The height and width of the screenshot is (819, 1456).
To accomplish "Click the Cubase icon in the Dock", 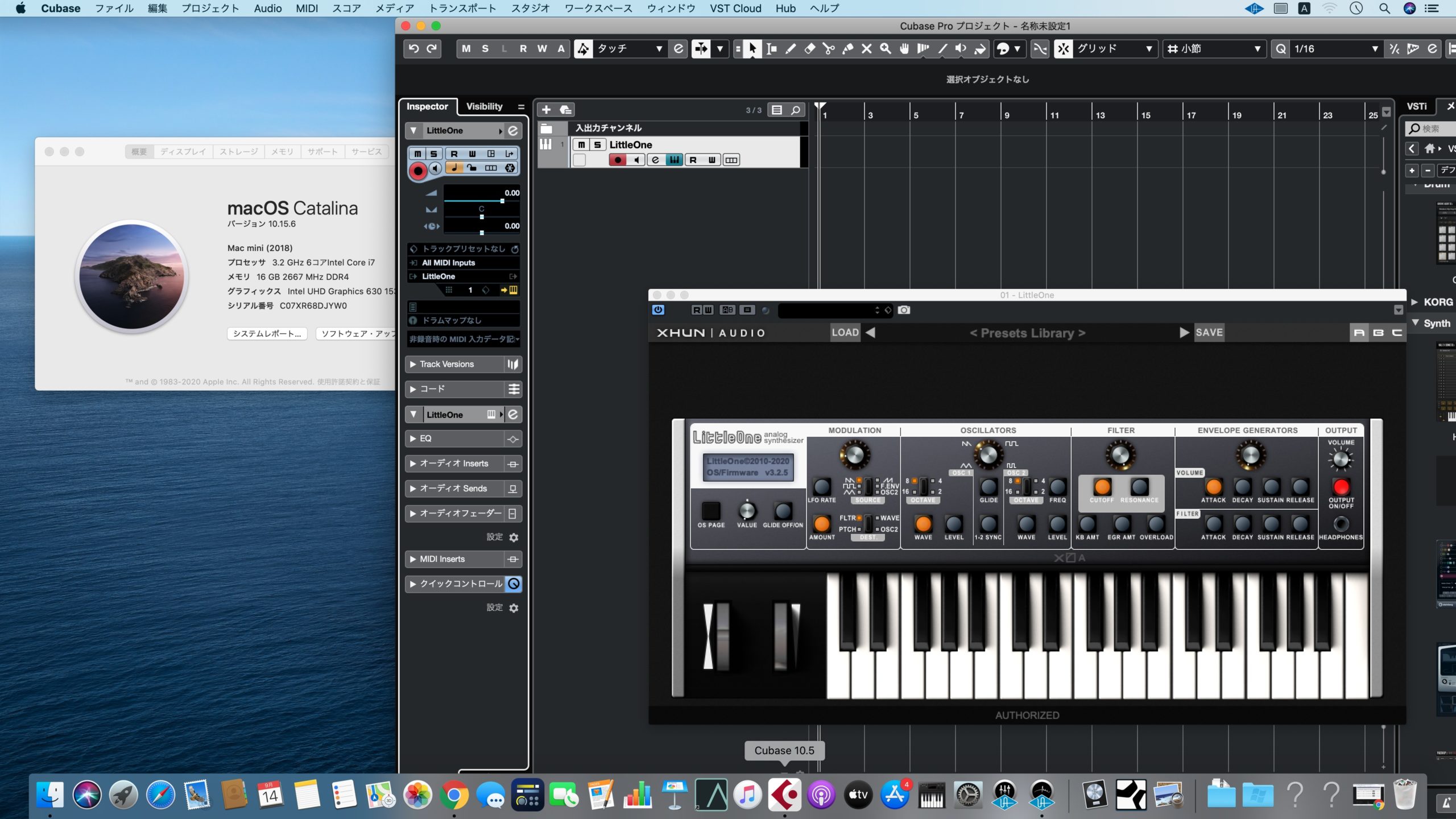I will pos(784,795).
